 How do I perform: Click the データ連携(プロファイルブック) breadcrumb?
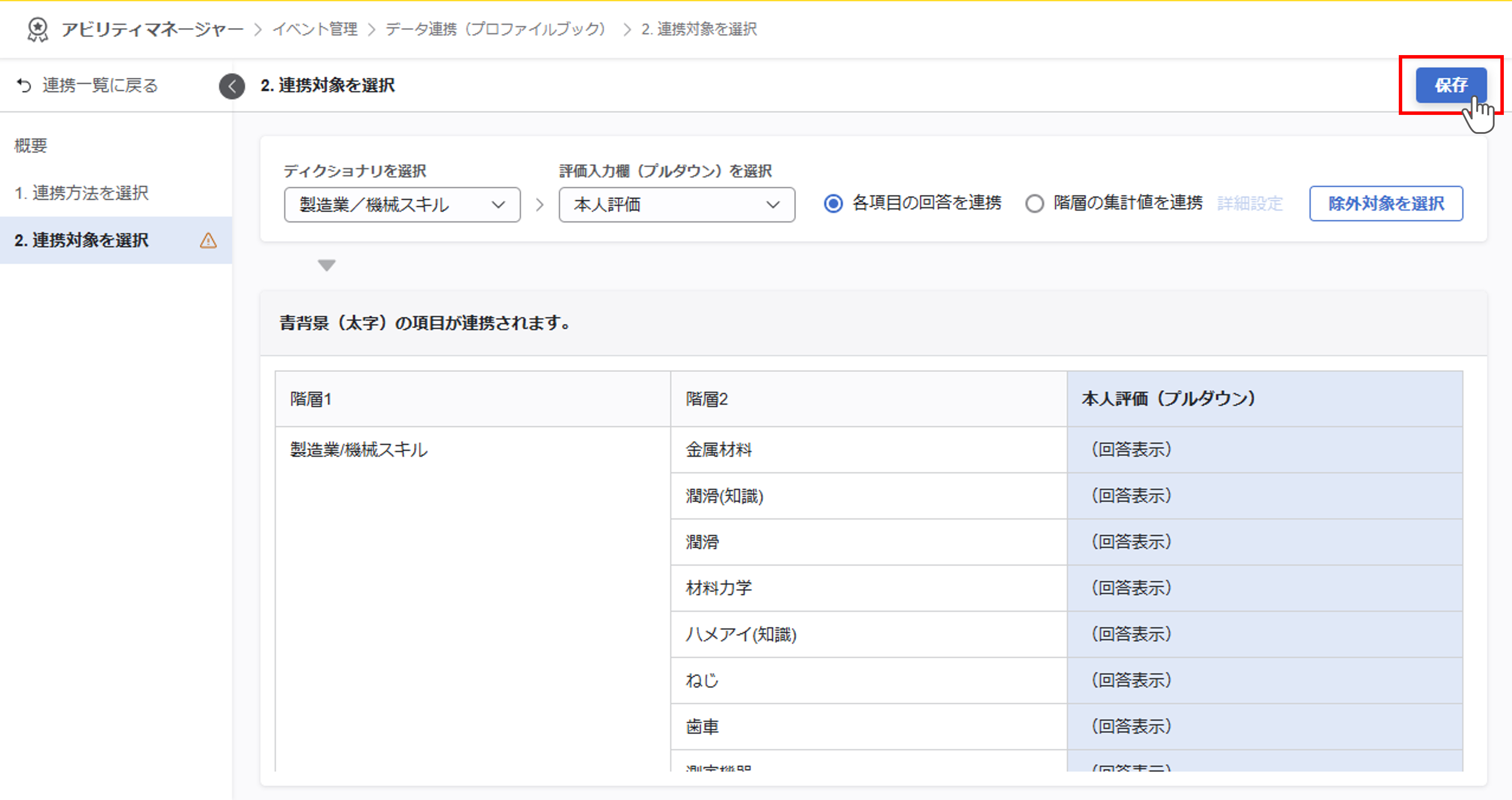pos(495,29)
